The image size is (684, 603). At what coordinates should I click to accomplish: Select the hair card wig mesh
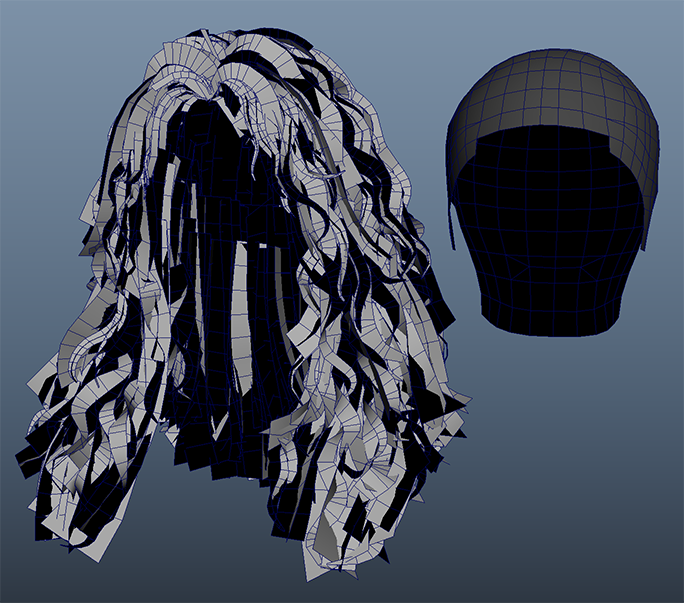point(242,305)
